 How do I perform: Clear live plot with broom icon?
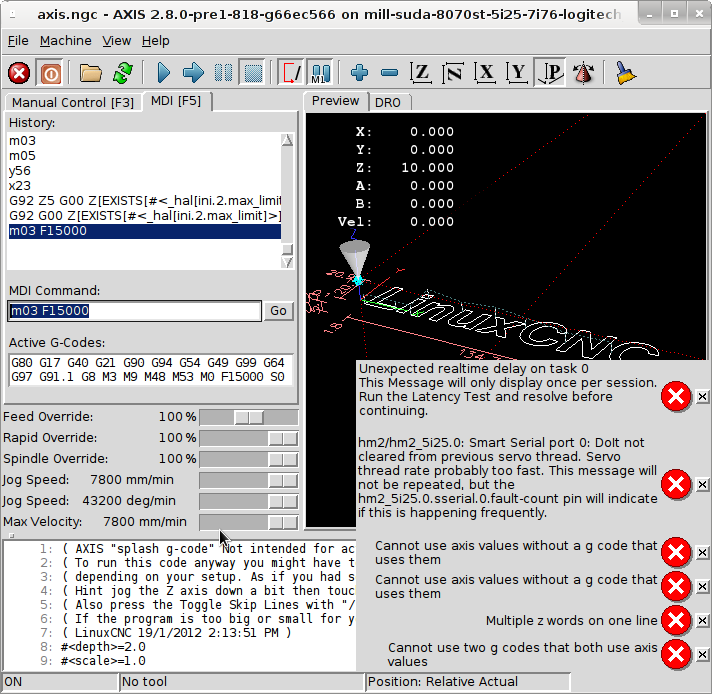[625, 73]
